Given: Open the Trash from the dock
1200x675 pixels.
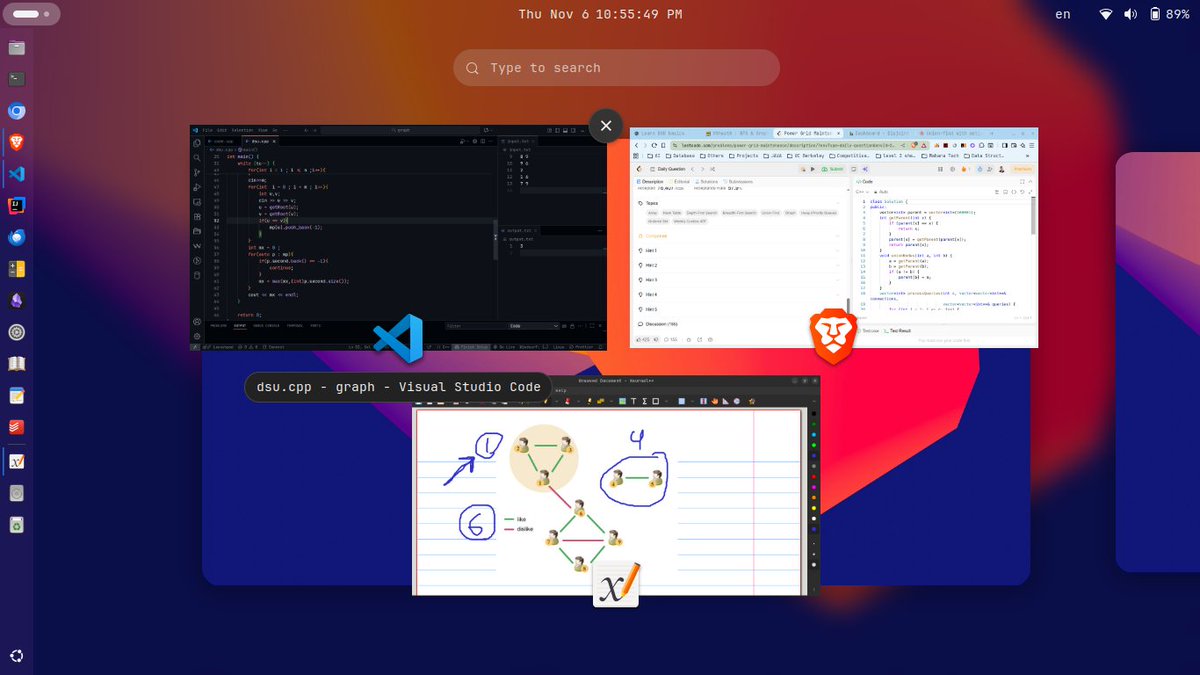Looking at the screenshot, I should (x=17, y=524).
